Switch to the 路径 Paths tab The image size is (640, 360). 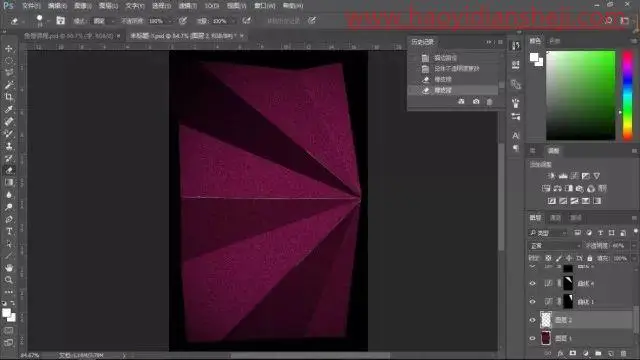[x=576, y=218]
